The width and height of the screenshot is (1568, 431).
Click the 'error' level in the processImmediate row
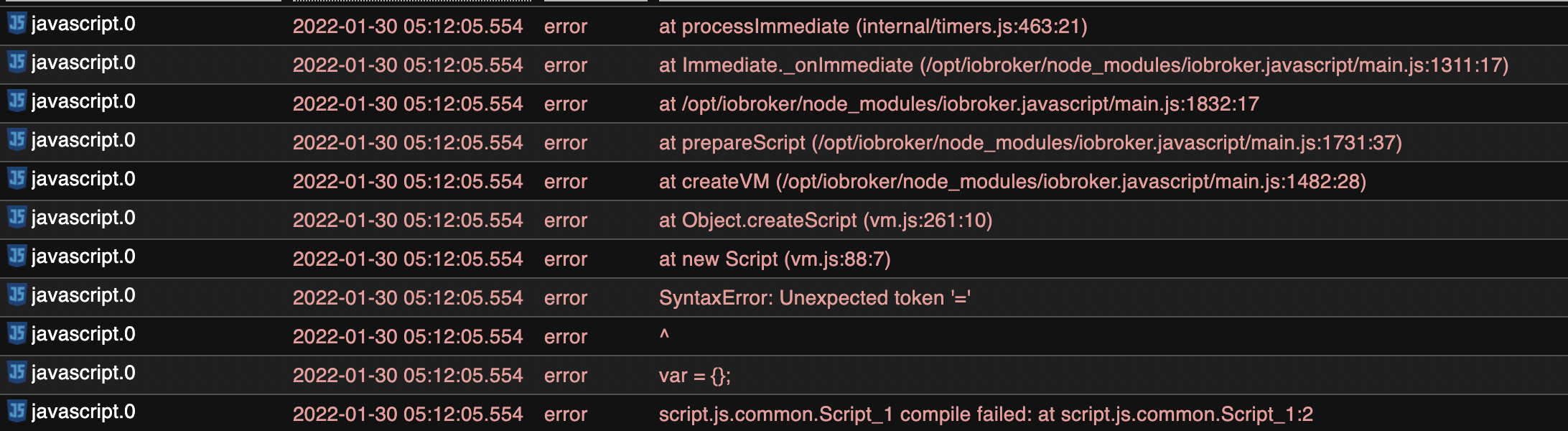(x=566, y=27)
